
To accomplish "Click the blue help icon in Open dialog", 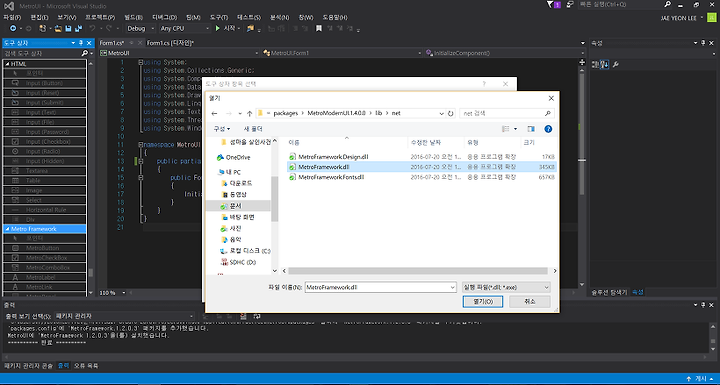I will pos(548,129).
